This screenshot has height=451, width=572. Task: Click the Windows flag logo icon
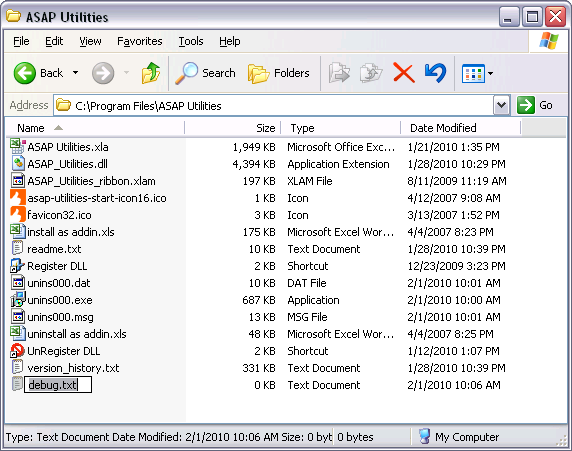point(549,41)
